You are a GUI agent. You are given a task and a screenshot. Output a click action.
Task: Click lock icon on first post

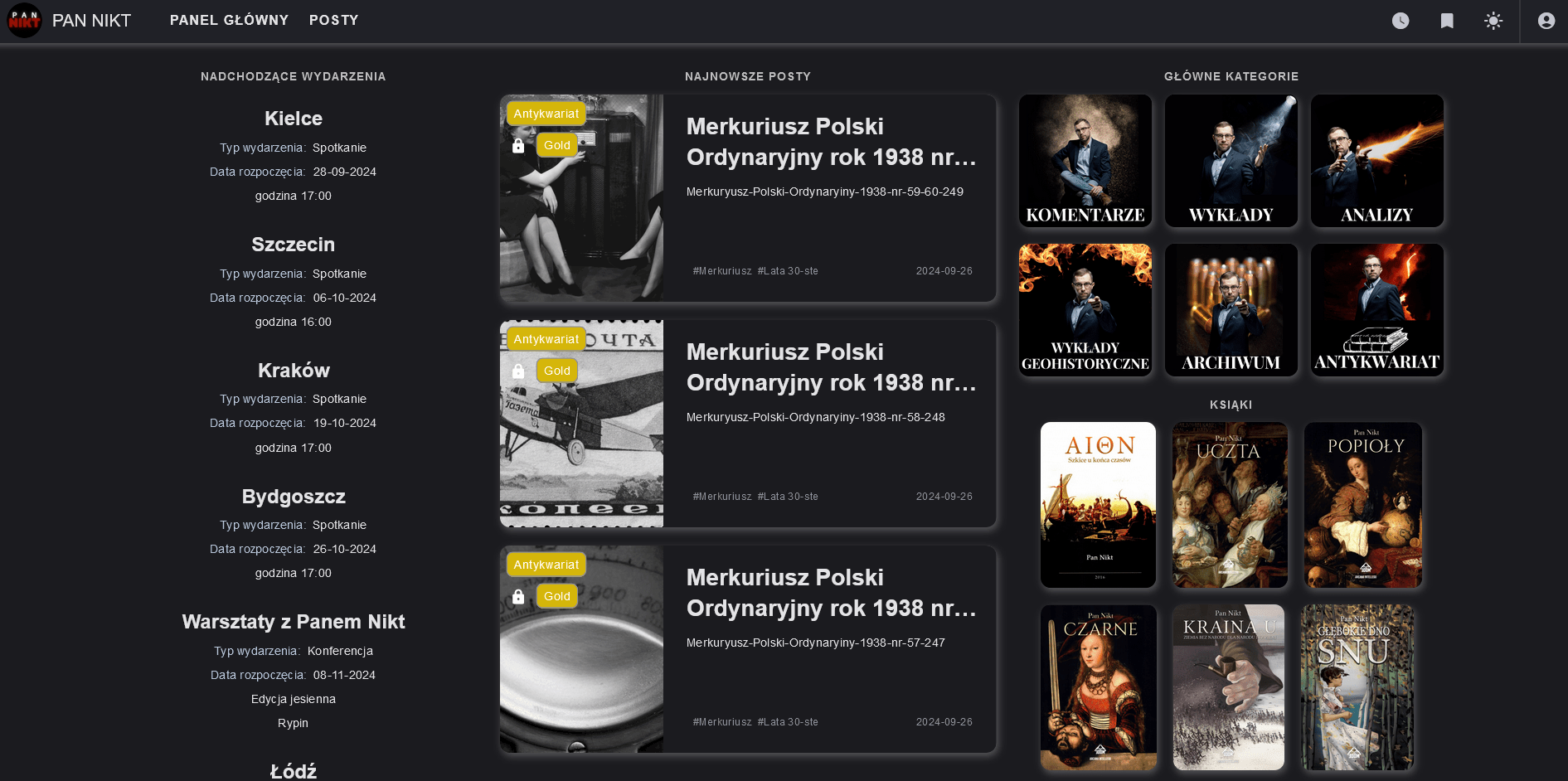(518, 146)
